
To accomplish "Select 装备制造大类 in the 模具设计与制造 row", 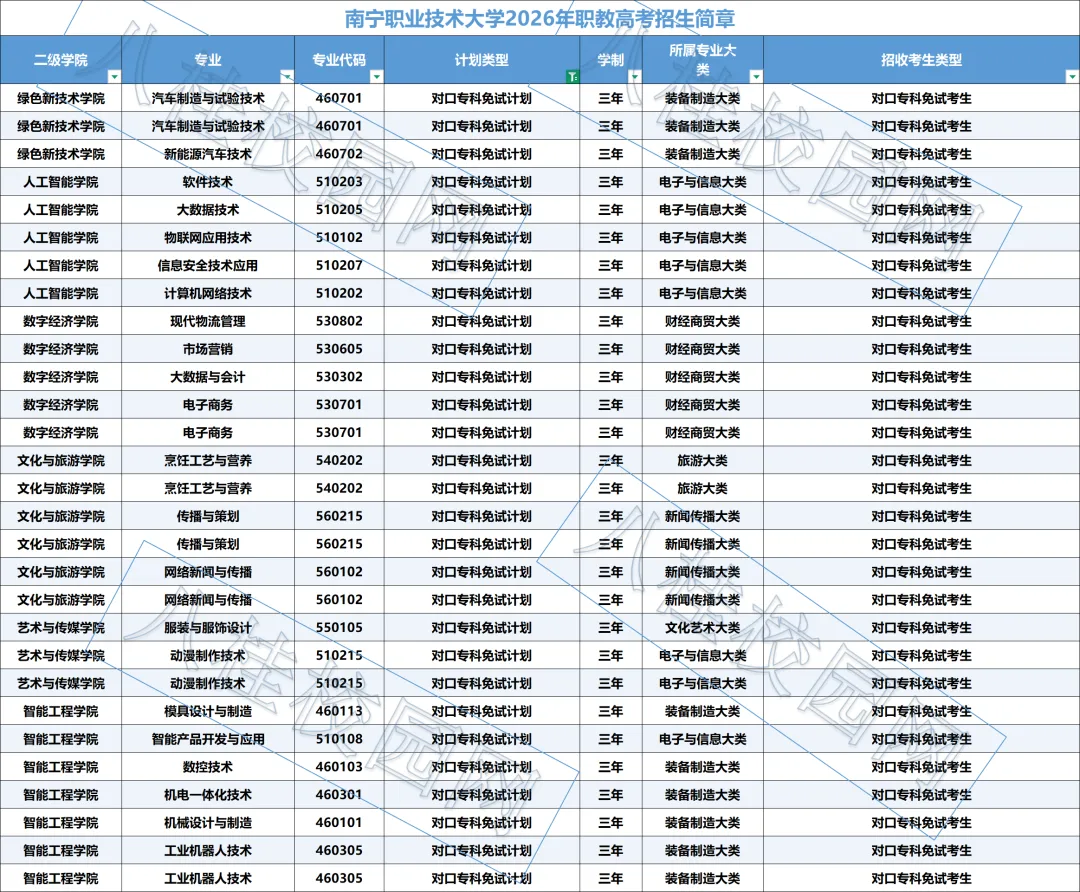I will (x=703, y=712).
